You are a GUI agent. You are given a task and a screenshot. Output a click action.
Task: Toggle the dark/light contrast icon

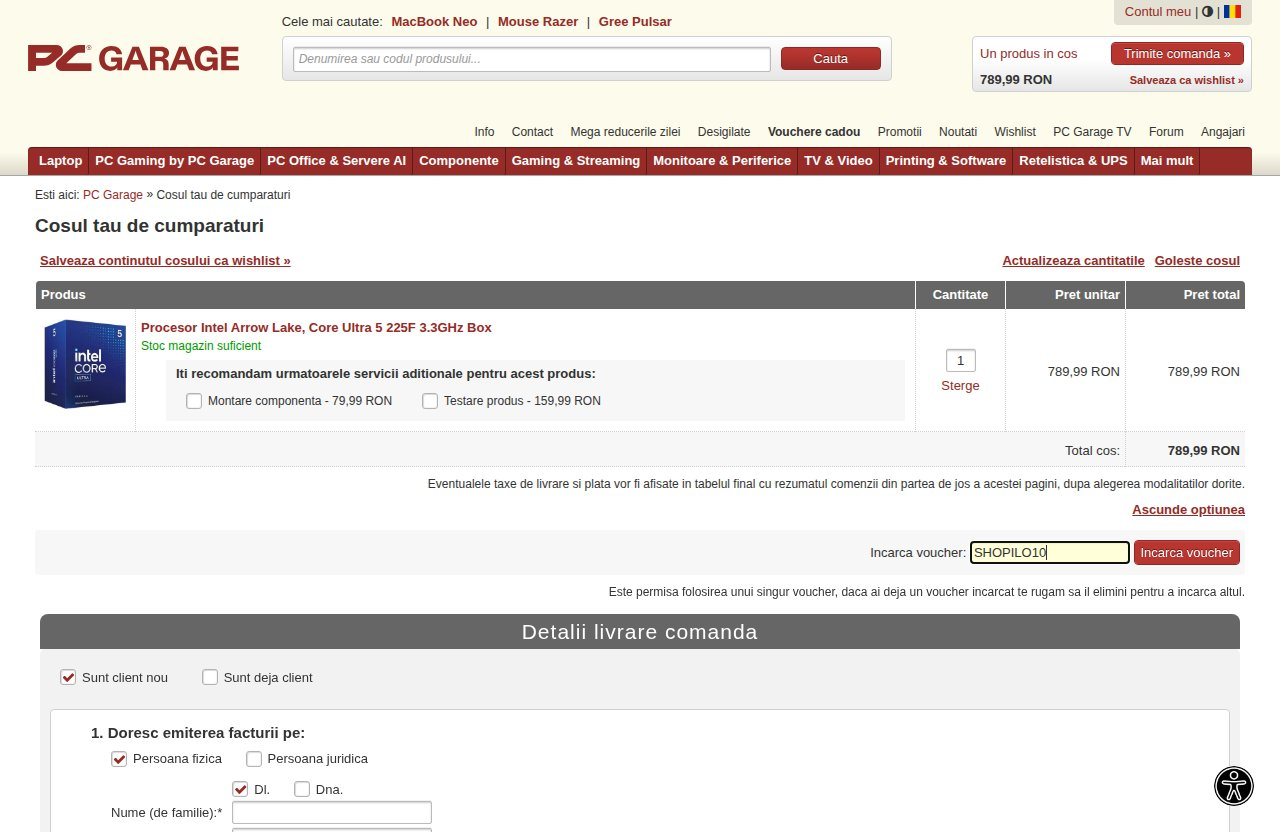[1207, 12]
